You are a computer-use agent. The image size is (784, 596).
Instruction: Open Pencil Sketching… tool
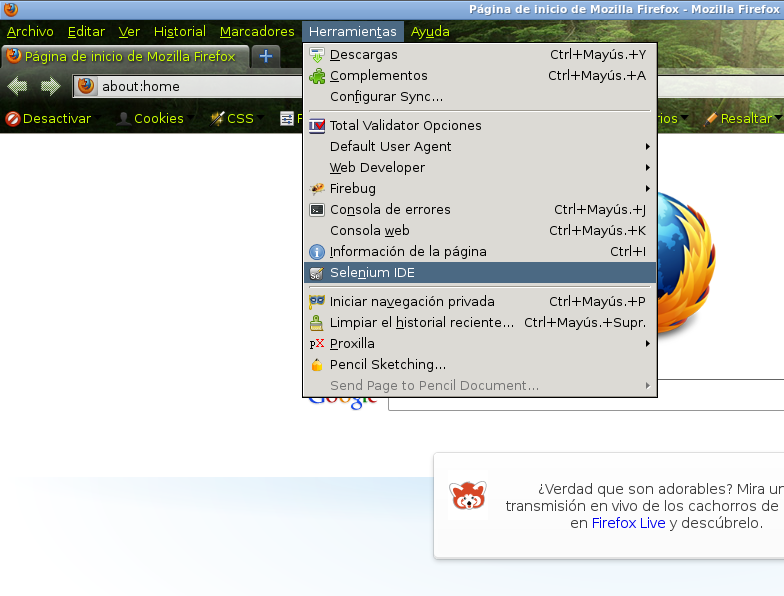[480, 364]
